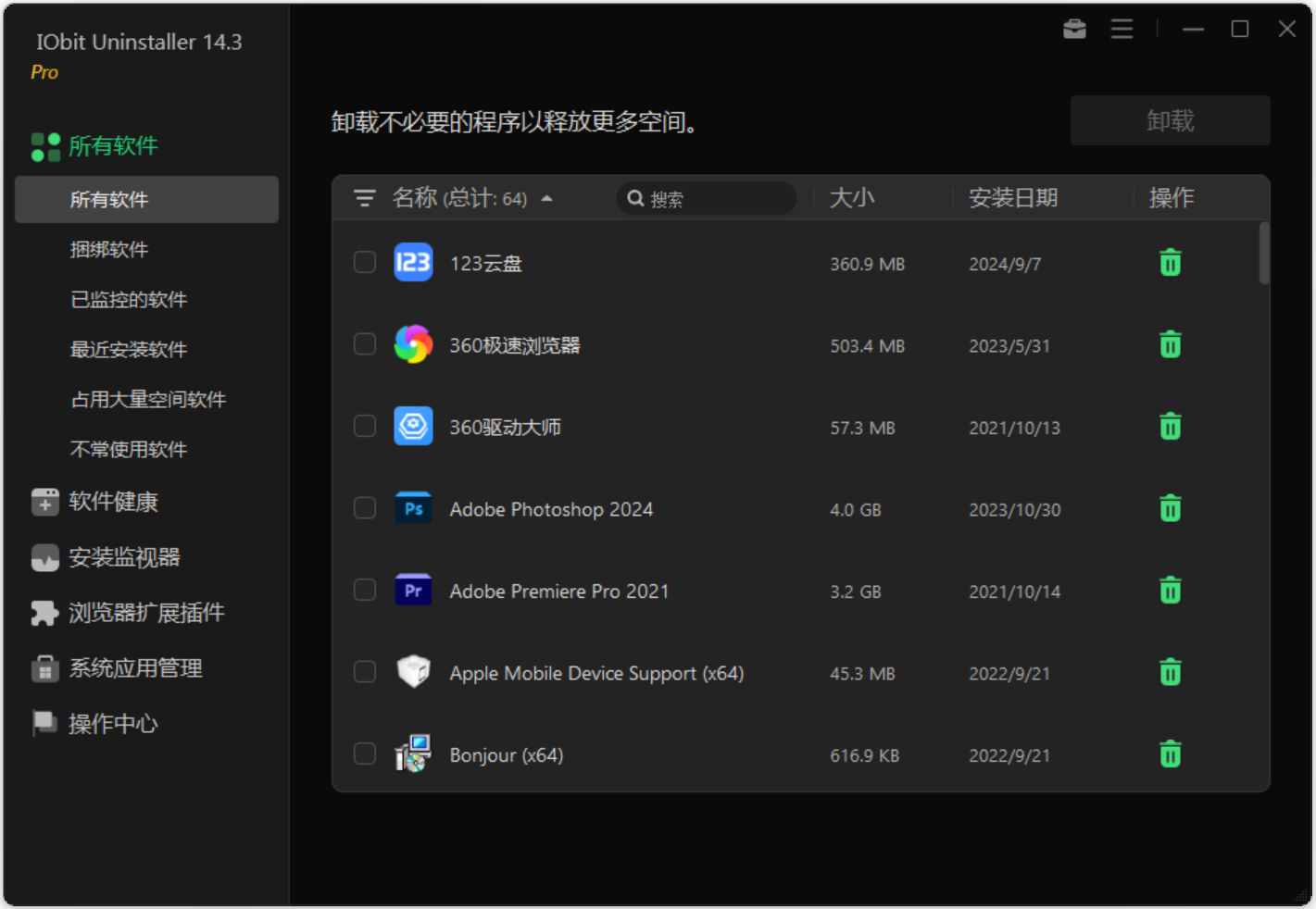Open 浏览器扩展插件 section
Viewport: 1316px width, 909px height.
pyautogui.click(x=146, y=613)
